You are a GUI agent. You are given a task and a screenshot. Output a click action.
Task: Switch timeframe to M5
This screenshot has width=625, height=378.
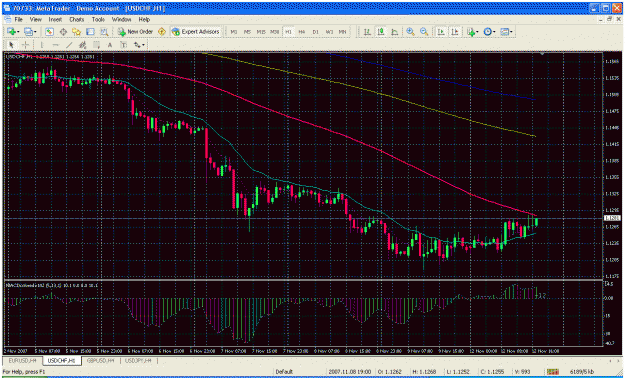click(247, 32)
